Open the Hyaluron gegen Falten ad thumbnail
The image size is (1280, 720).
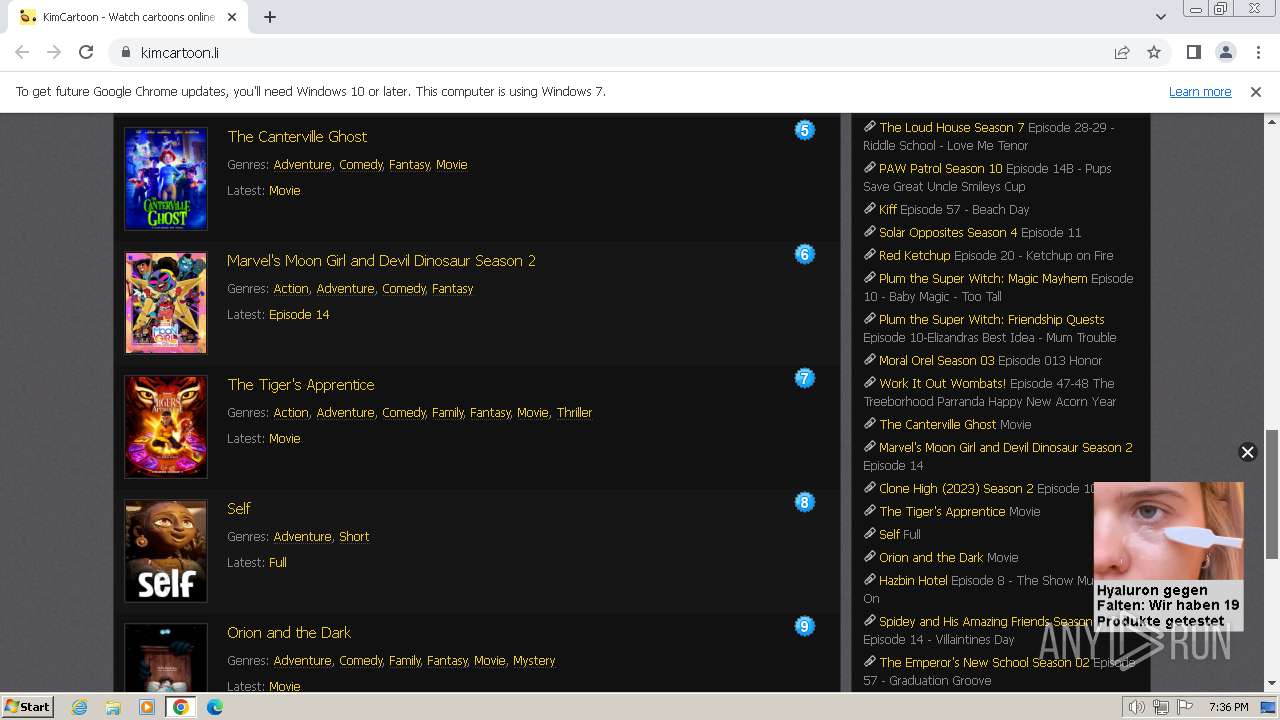coord(1168,530)
